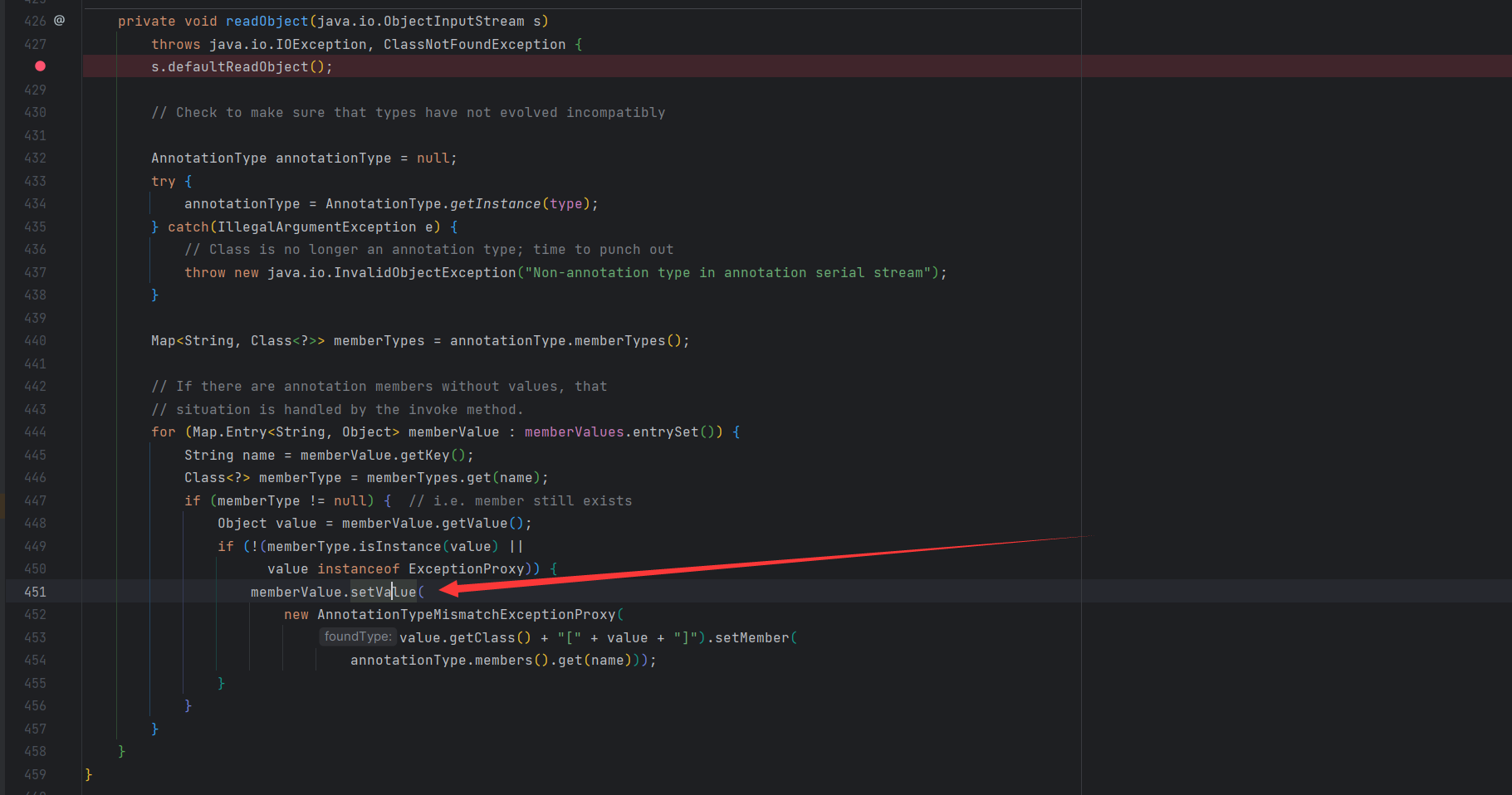
Task: Select the AnnotationTypeMismatchExceptionProxy class name
Action: click(466, 615)
